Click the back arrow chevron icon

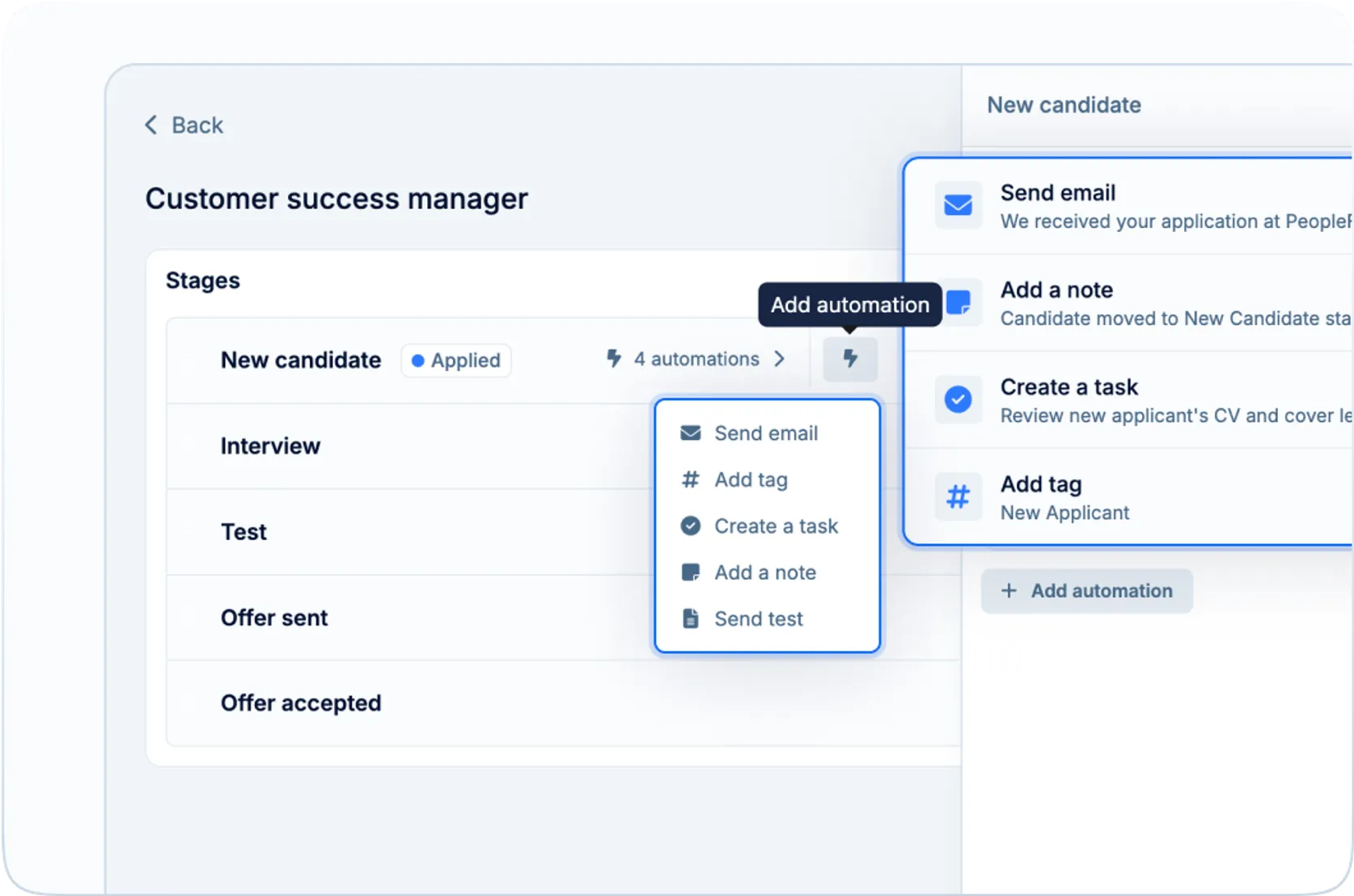coord(151,125)
